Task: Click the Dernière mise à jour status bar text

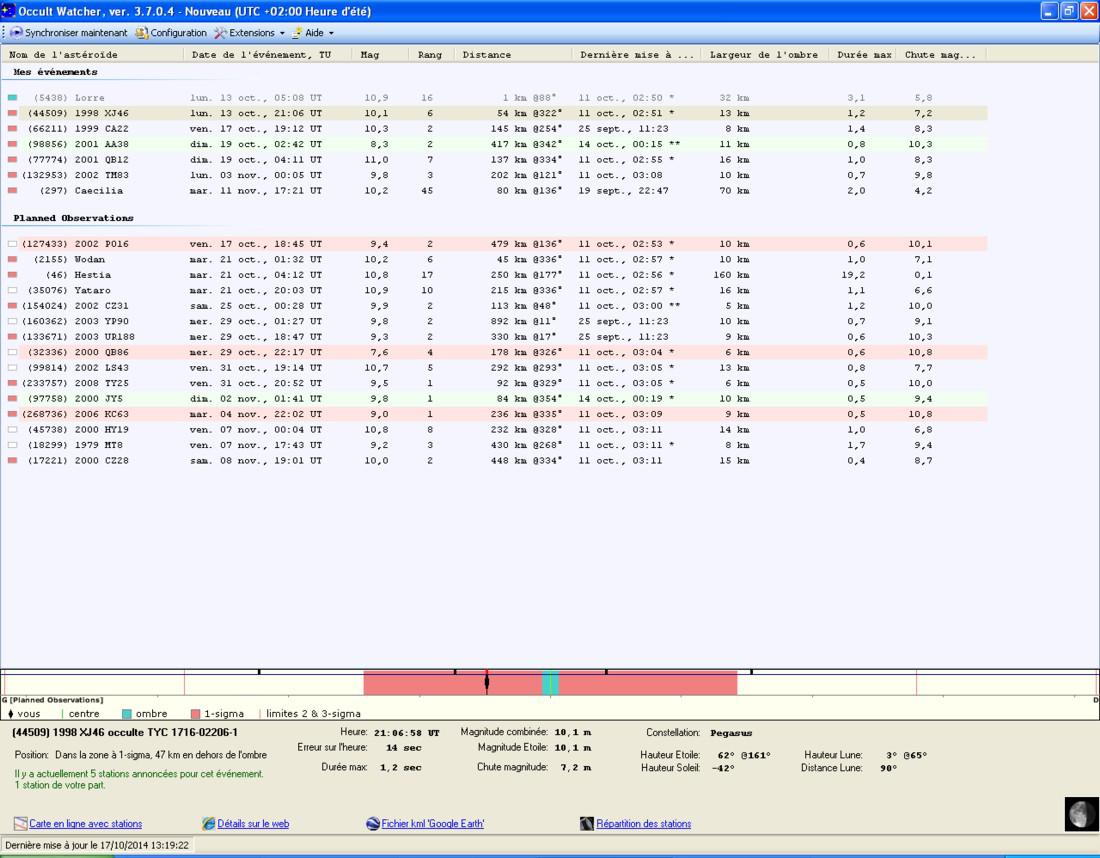Action: coord(97,845)
